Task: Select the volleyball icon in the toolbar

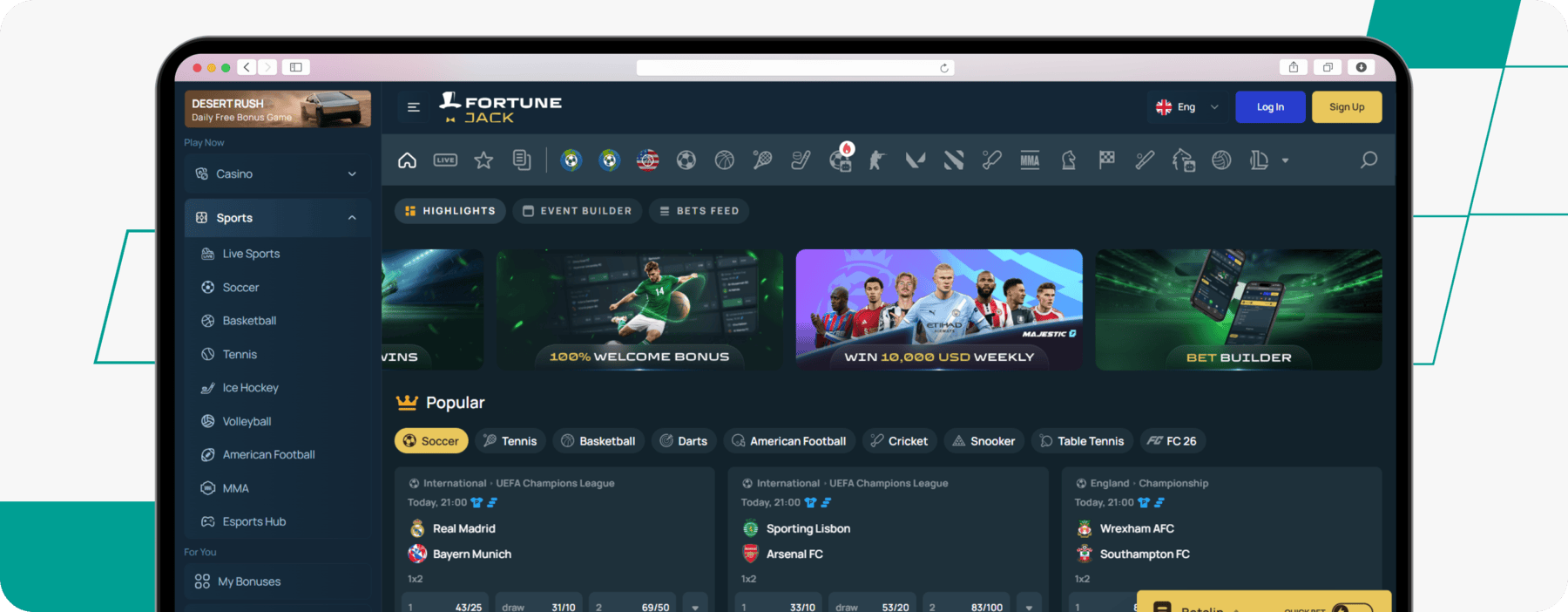Action: click(x=1221, y=160)
